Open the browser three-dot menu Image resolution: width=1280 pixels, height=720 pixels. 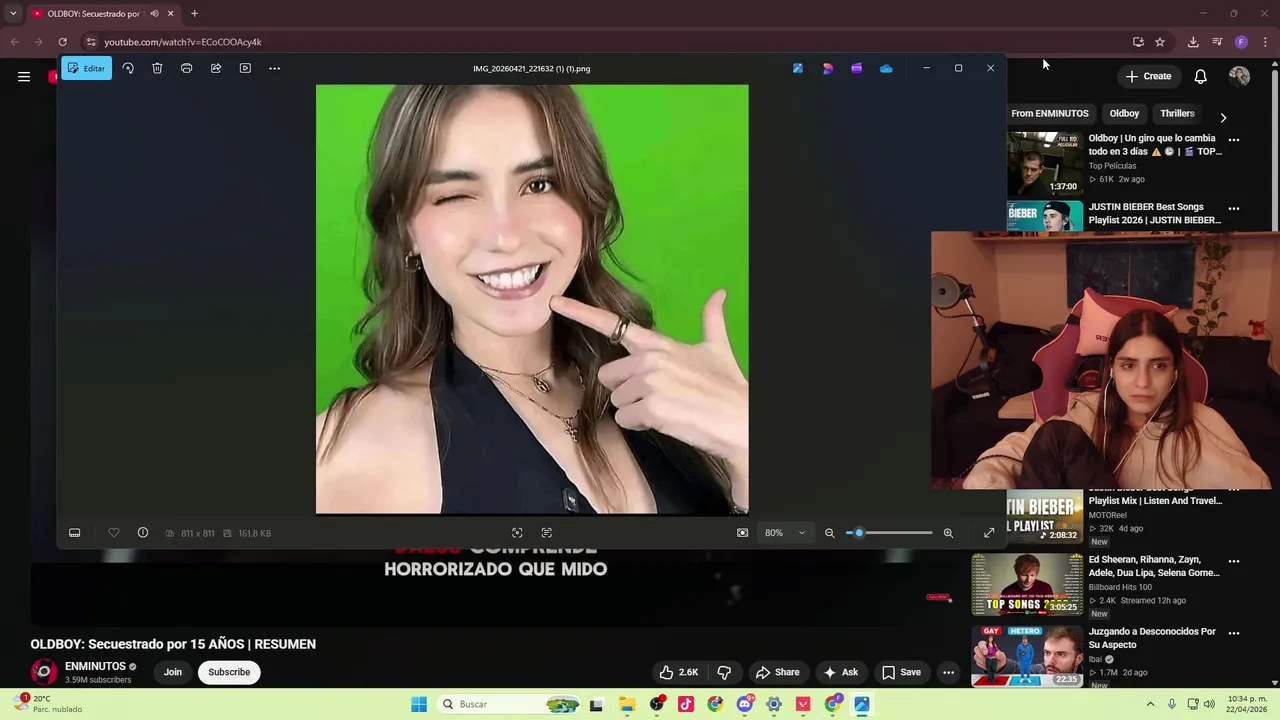pos(1266,42)
